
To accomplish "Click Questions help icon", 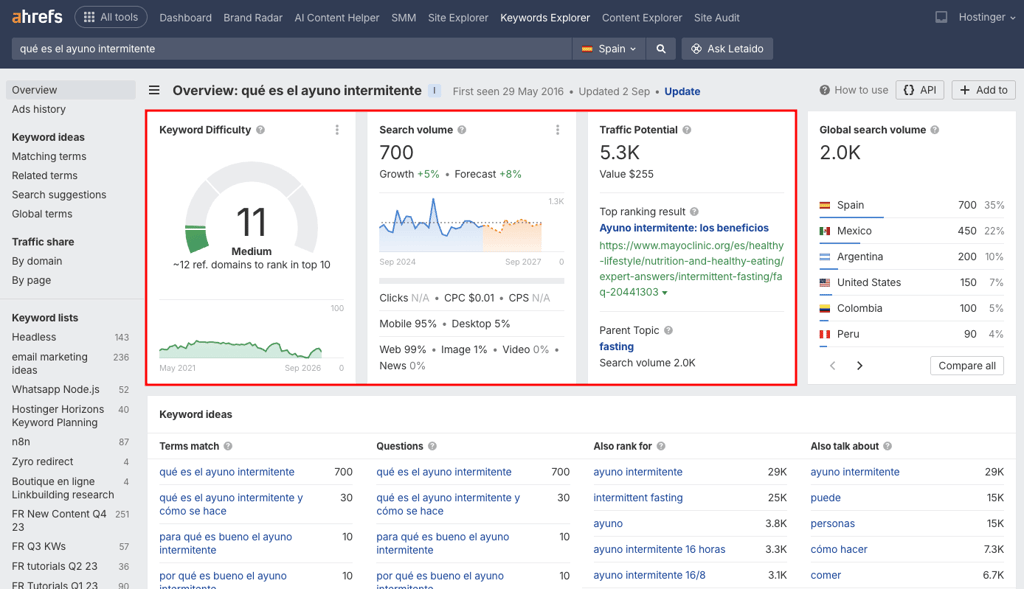I will click(x=432, y=446).
